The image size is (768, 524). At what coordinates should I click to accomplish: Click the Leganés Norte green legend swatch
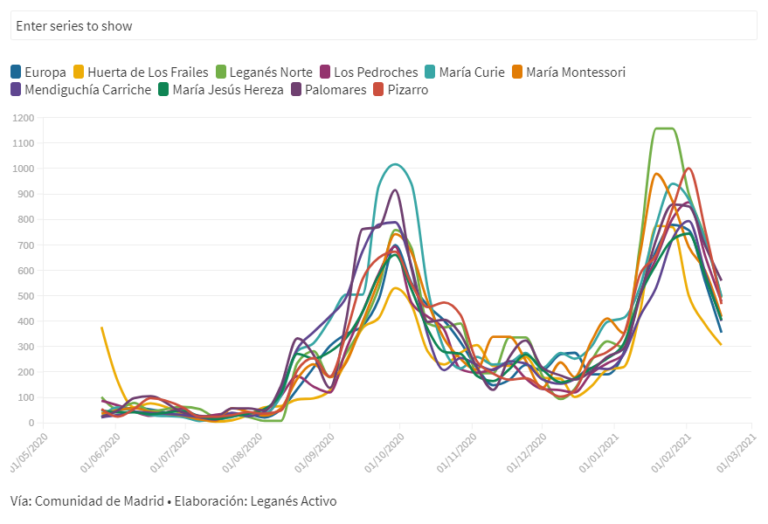click(x=221, y=72)
